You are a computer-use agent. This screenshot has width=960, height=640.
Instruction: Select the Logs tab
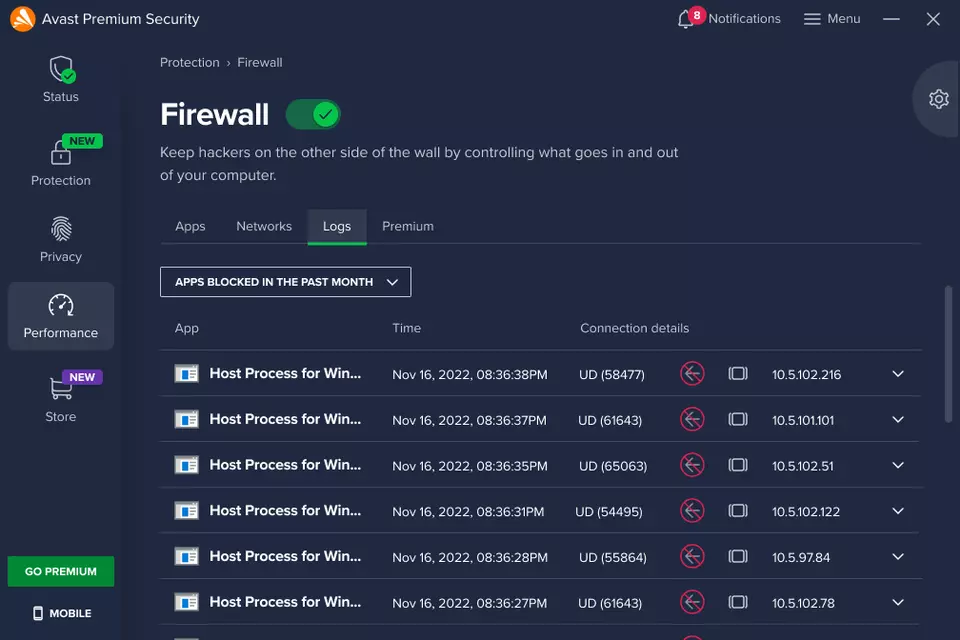pyautogui.click(x=337, y=227)
